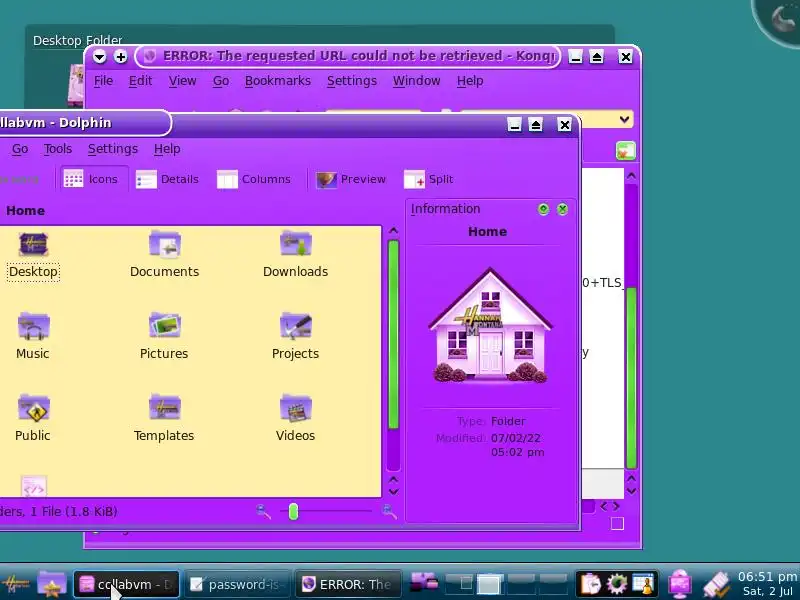Click the gear system tray icon

tap(617, 585)
